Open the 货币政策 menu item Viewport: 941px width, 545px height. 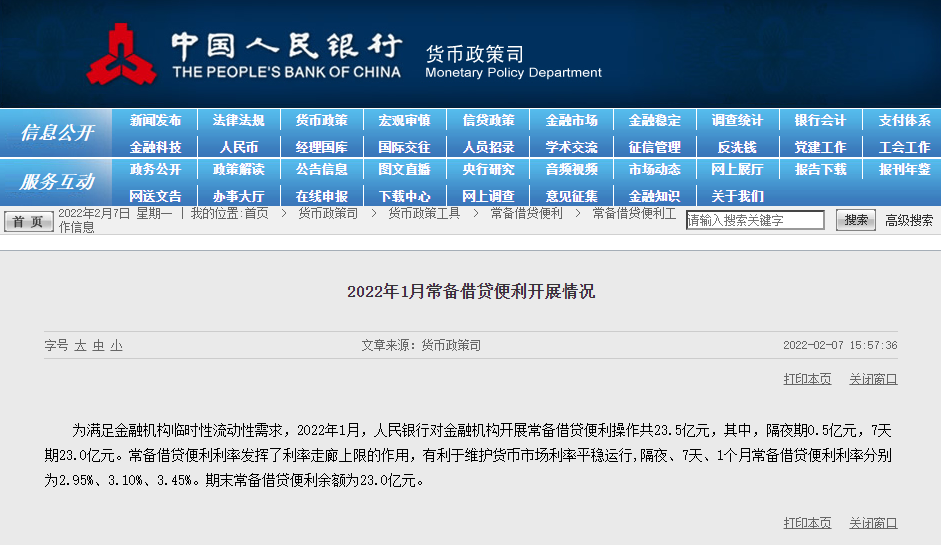point(321,120)
